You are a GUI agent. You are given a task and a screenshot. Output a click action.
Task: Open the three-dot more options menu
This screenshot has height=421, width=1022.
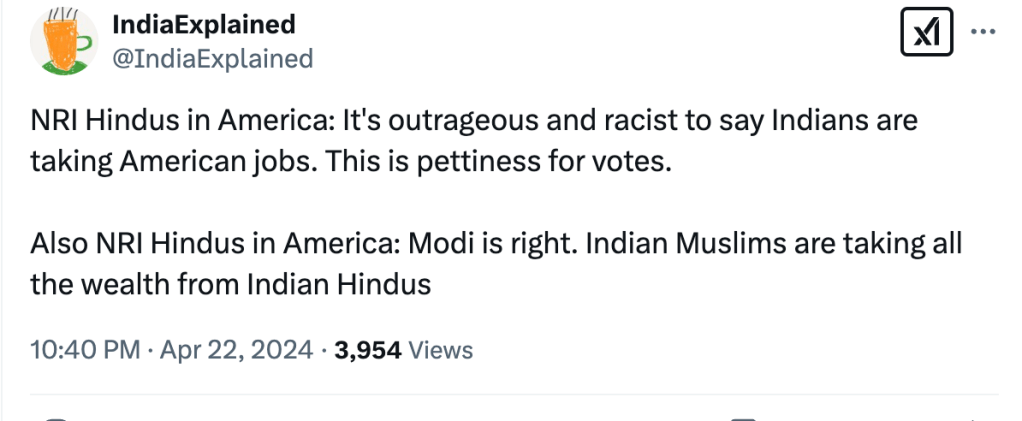[x=984, y=32]
